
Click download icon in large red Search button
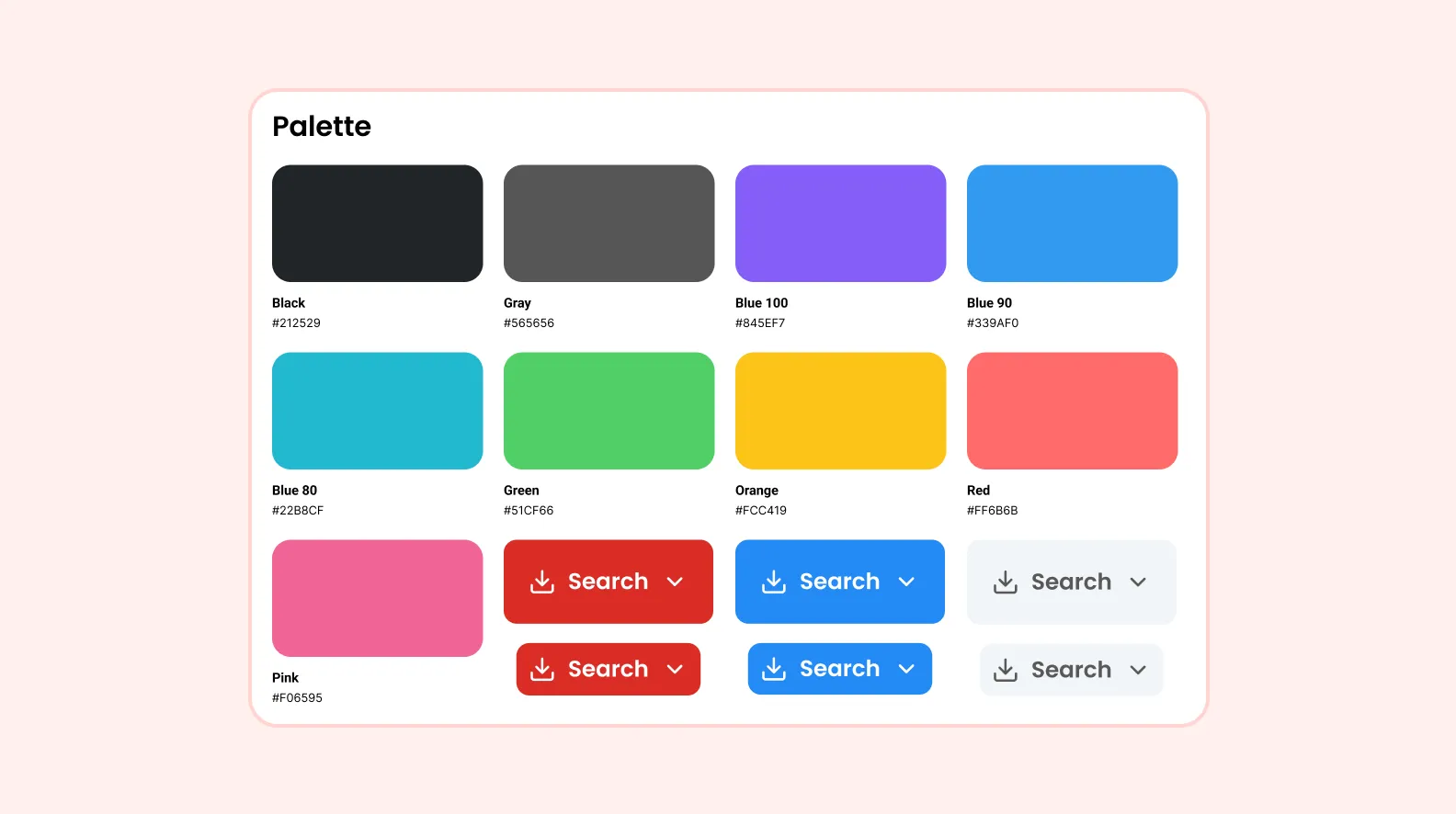[542, 582]
